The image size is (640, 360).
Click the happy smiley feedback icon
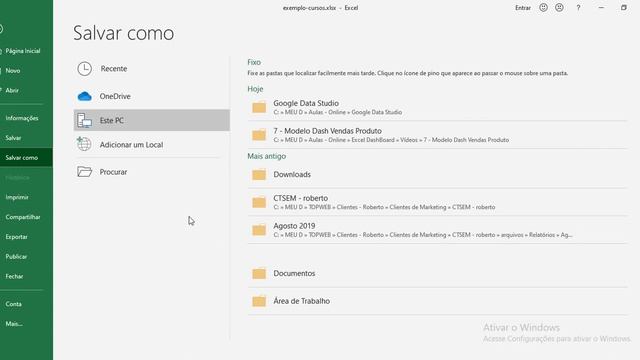point(543,7)
